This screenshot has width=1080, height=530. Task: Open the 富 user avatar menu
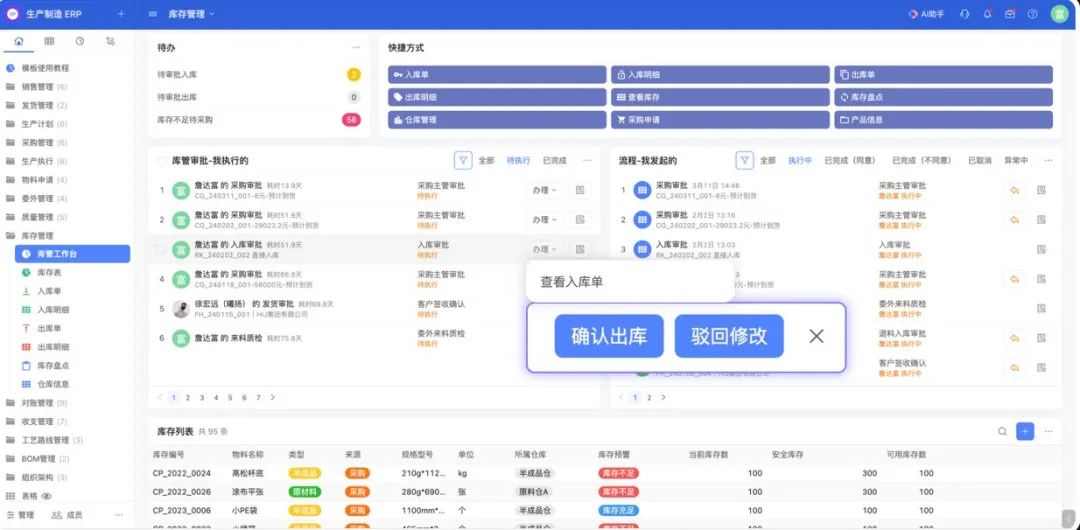click(1059, 14)
